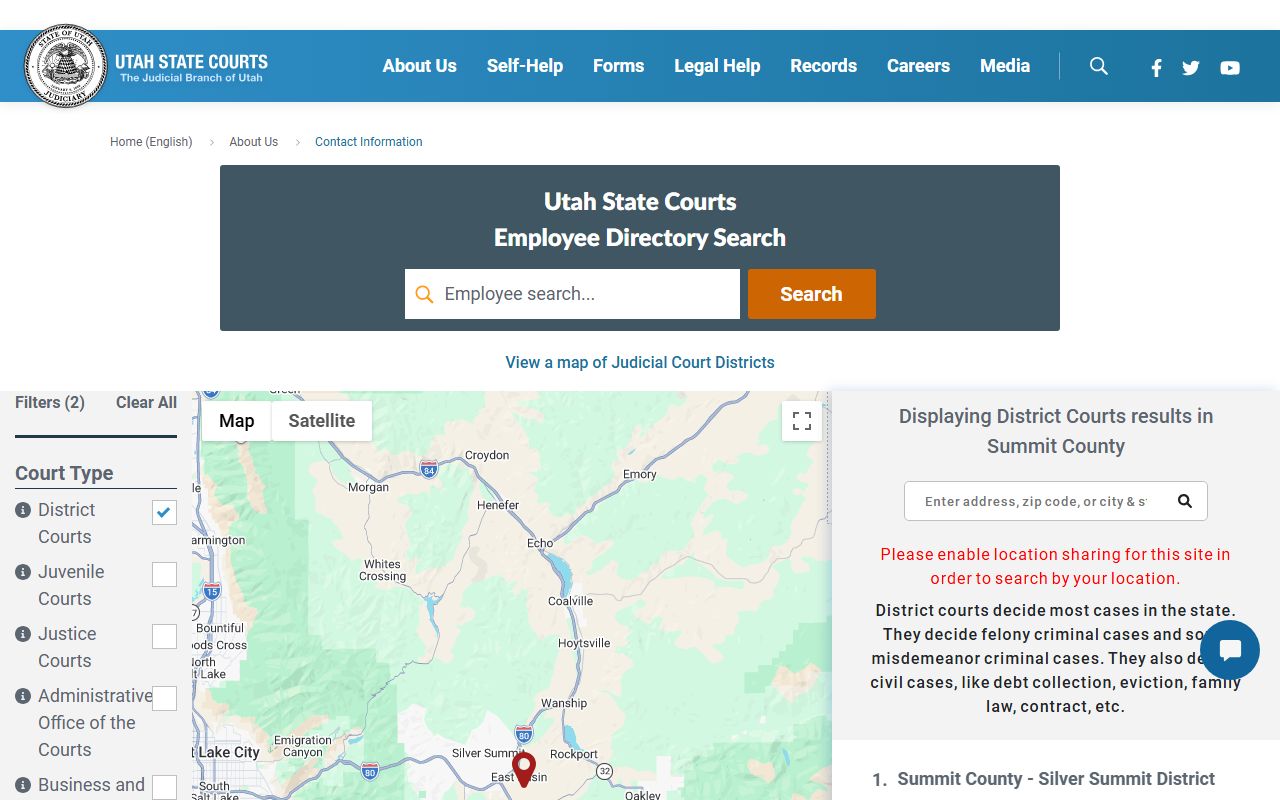Click Rockport label on the map
The image size is (1280, 800).
pyautogui.click(x=574, y=754)
